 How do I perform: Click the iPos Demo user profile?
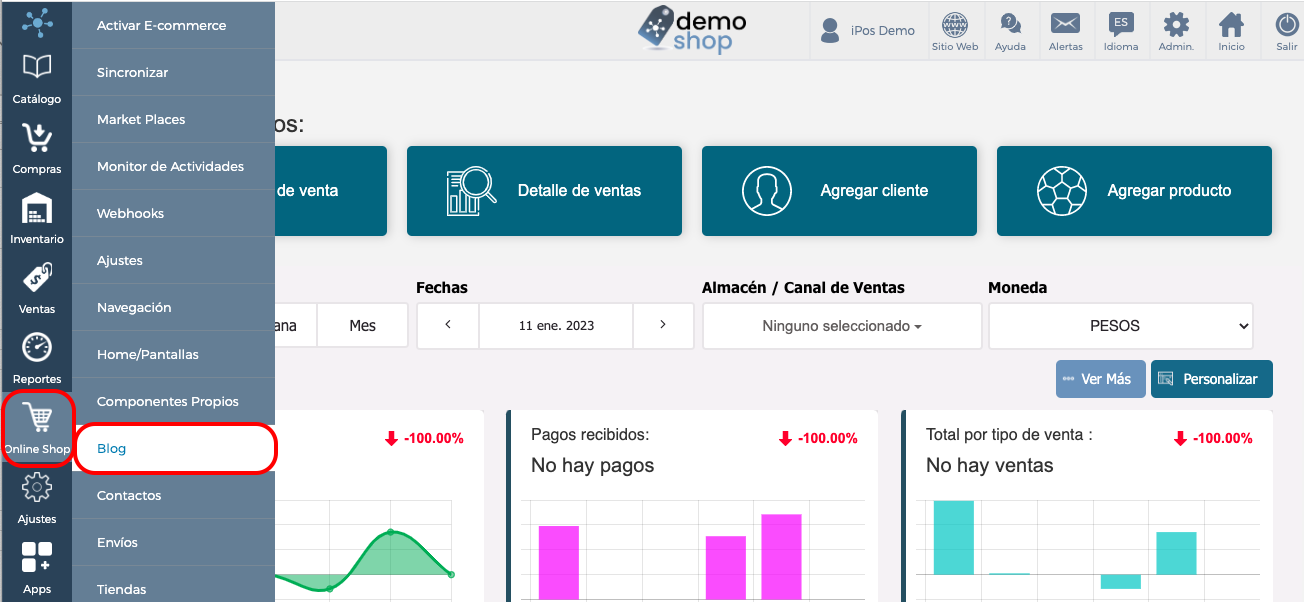click(867, 31)
